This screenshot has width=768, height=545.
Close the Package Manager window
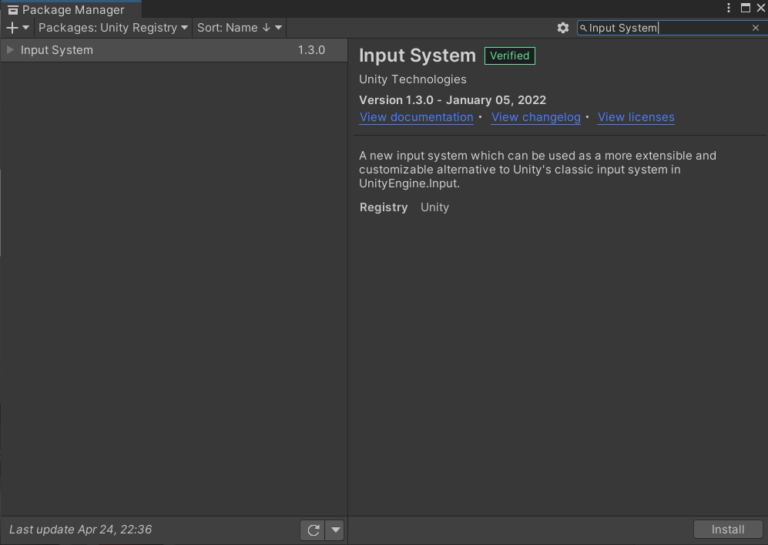coord(761,8)
